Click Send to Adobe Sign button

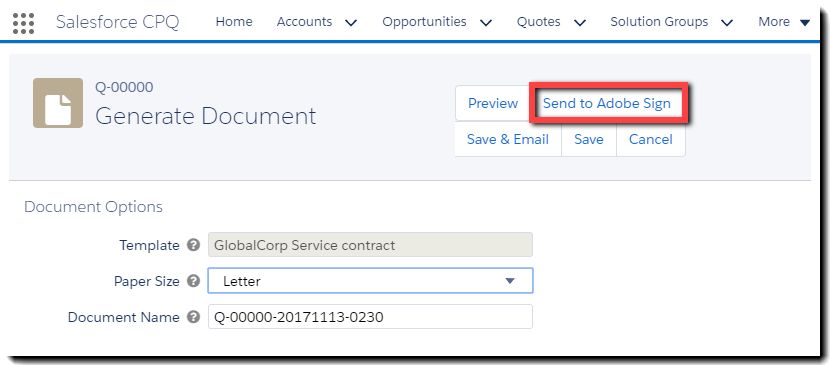pos(607,103)
